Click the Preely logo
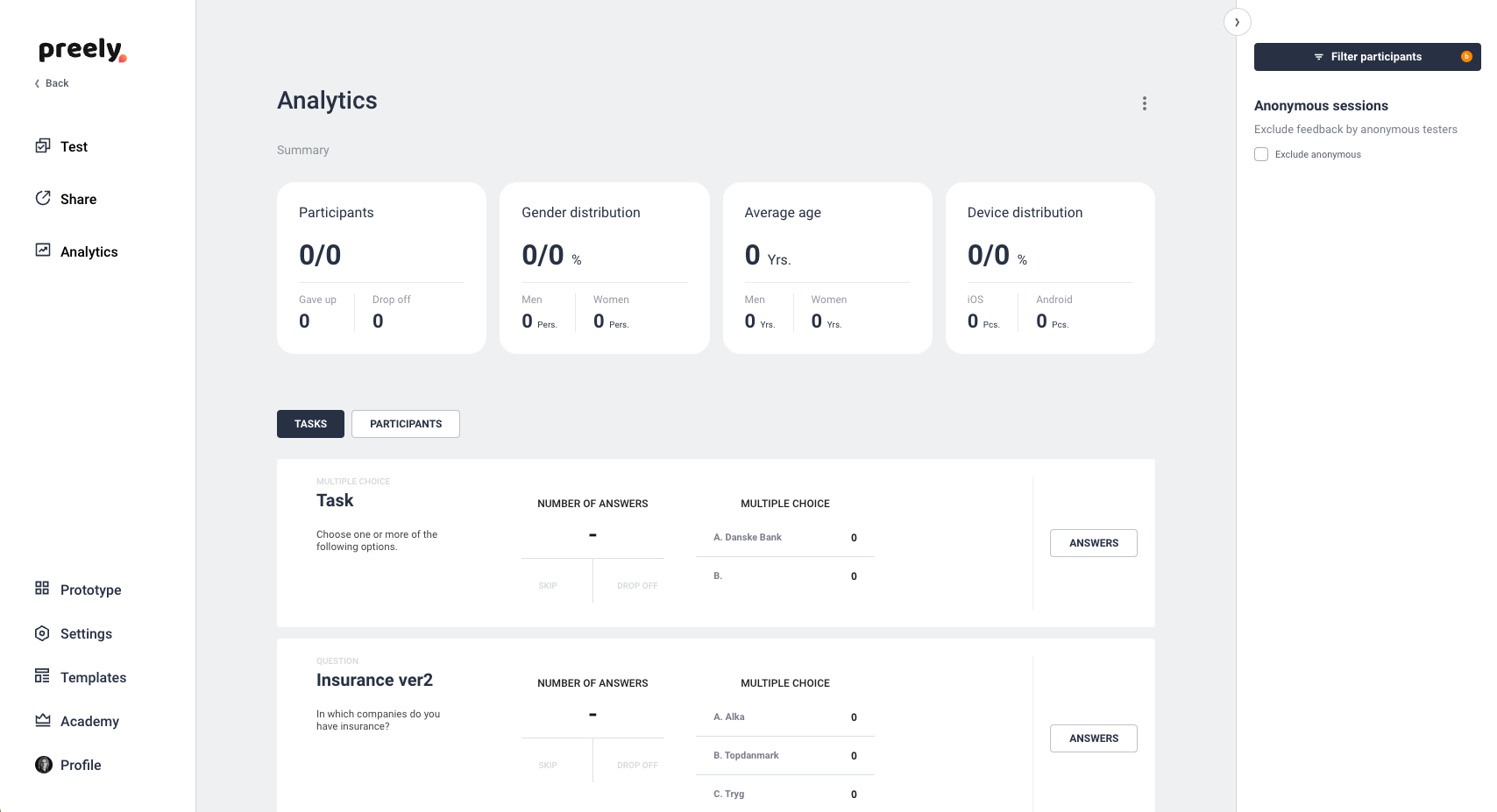The width and height of the screenshot is (1497, 812). (81, 51)
